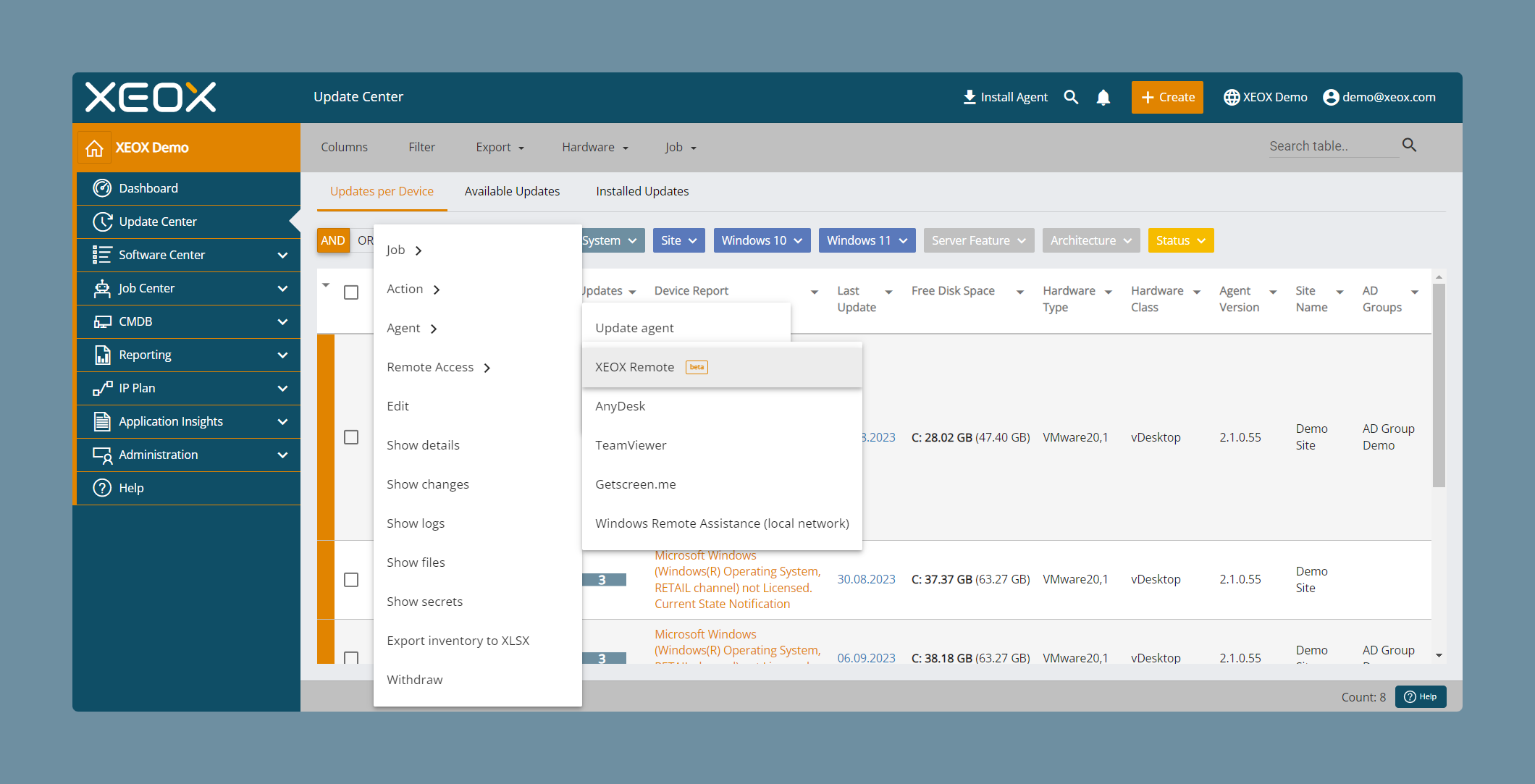
Task: Open the header search magnifier icon
Action: coord(1071,97)
